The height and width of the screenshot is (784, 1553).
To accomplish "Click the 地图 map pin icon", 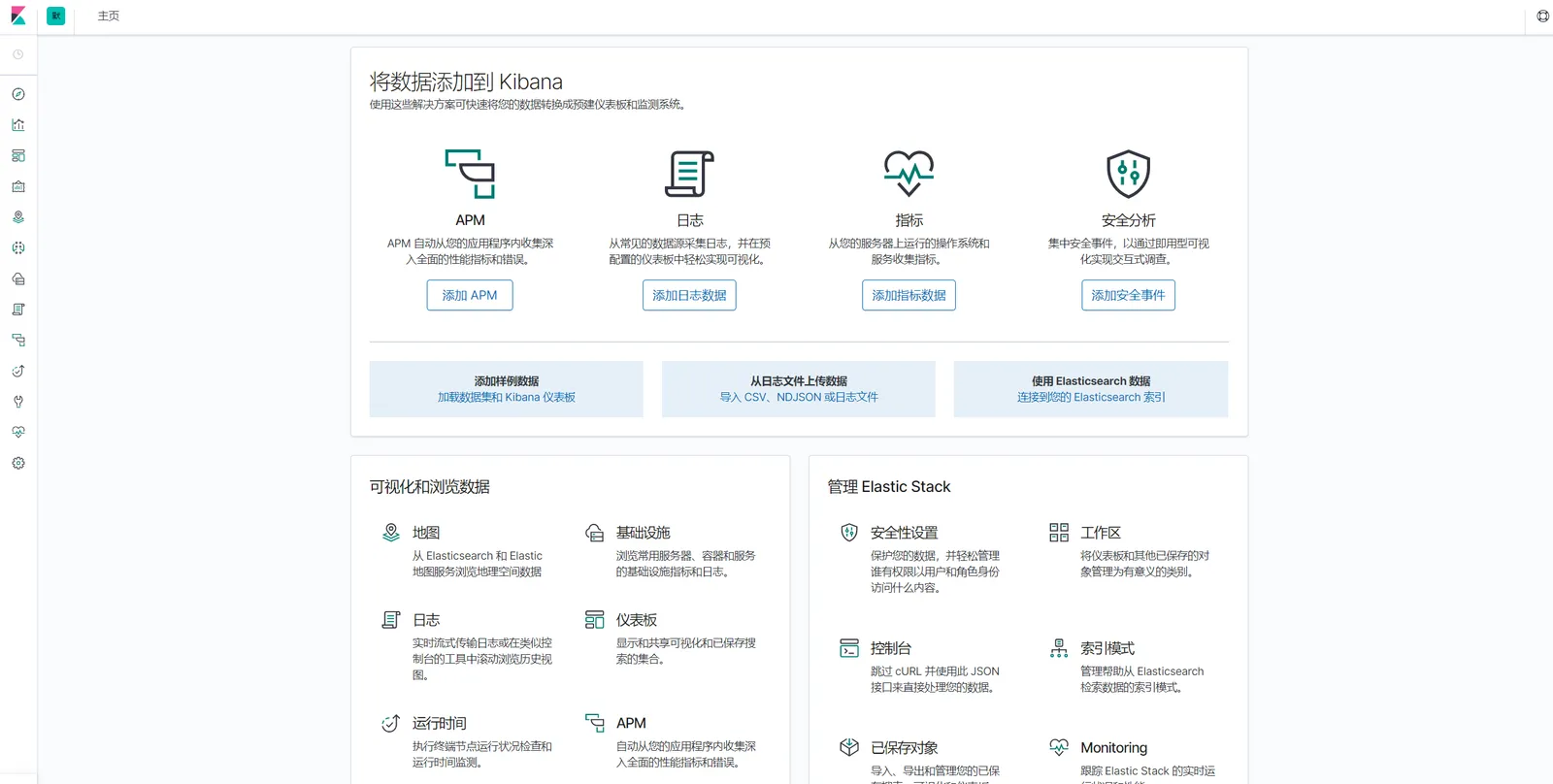I will pyautogui.click(x=391, y=533).
